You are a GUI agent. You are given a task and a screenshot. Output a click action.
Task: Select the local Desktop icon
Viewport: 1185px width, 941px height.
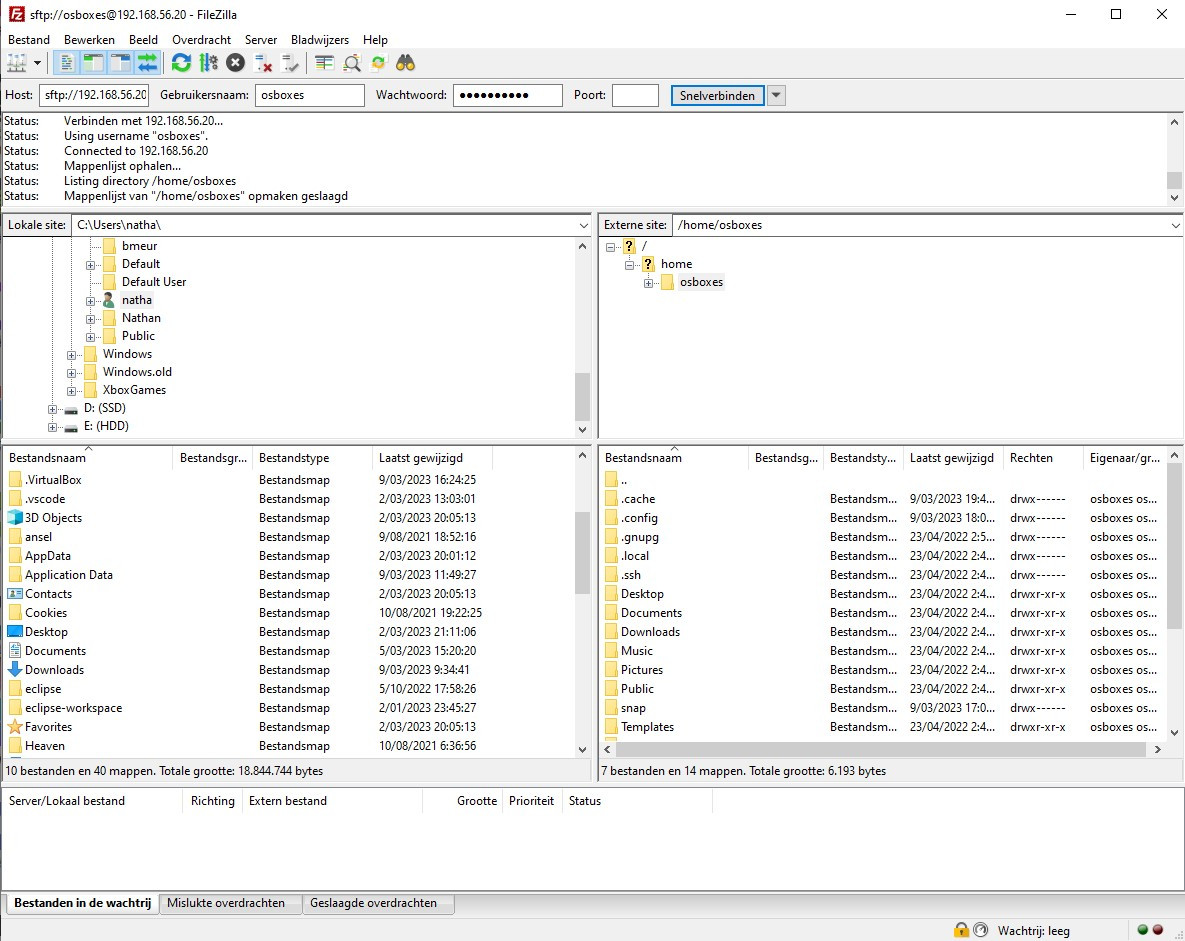14,631
